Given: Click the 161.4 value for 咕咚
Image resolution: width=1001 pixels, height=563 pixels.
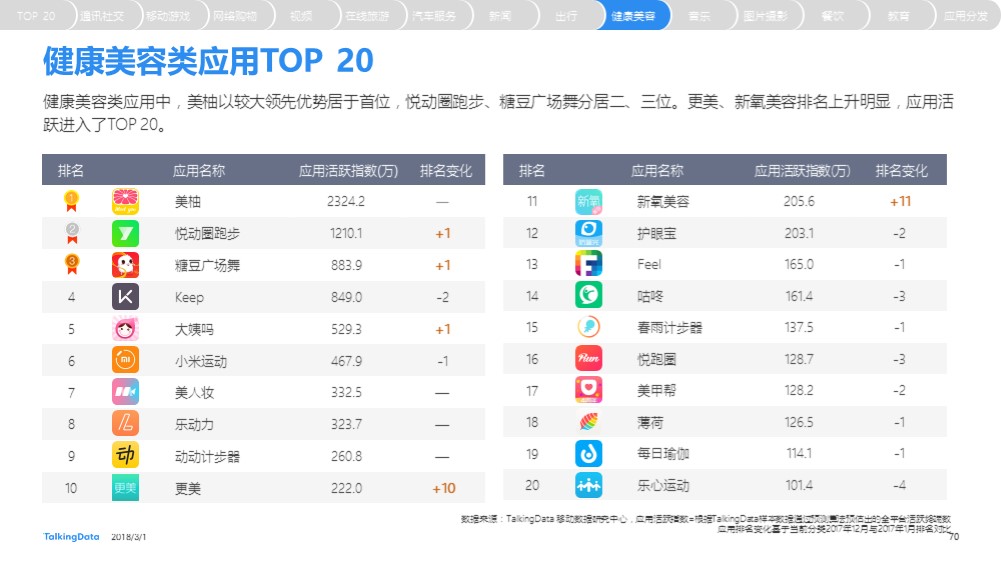Looking at the screenshot, I should click(x=799, y=296).
